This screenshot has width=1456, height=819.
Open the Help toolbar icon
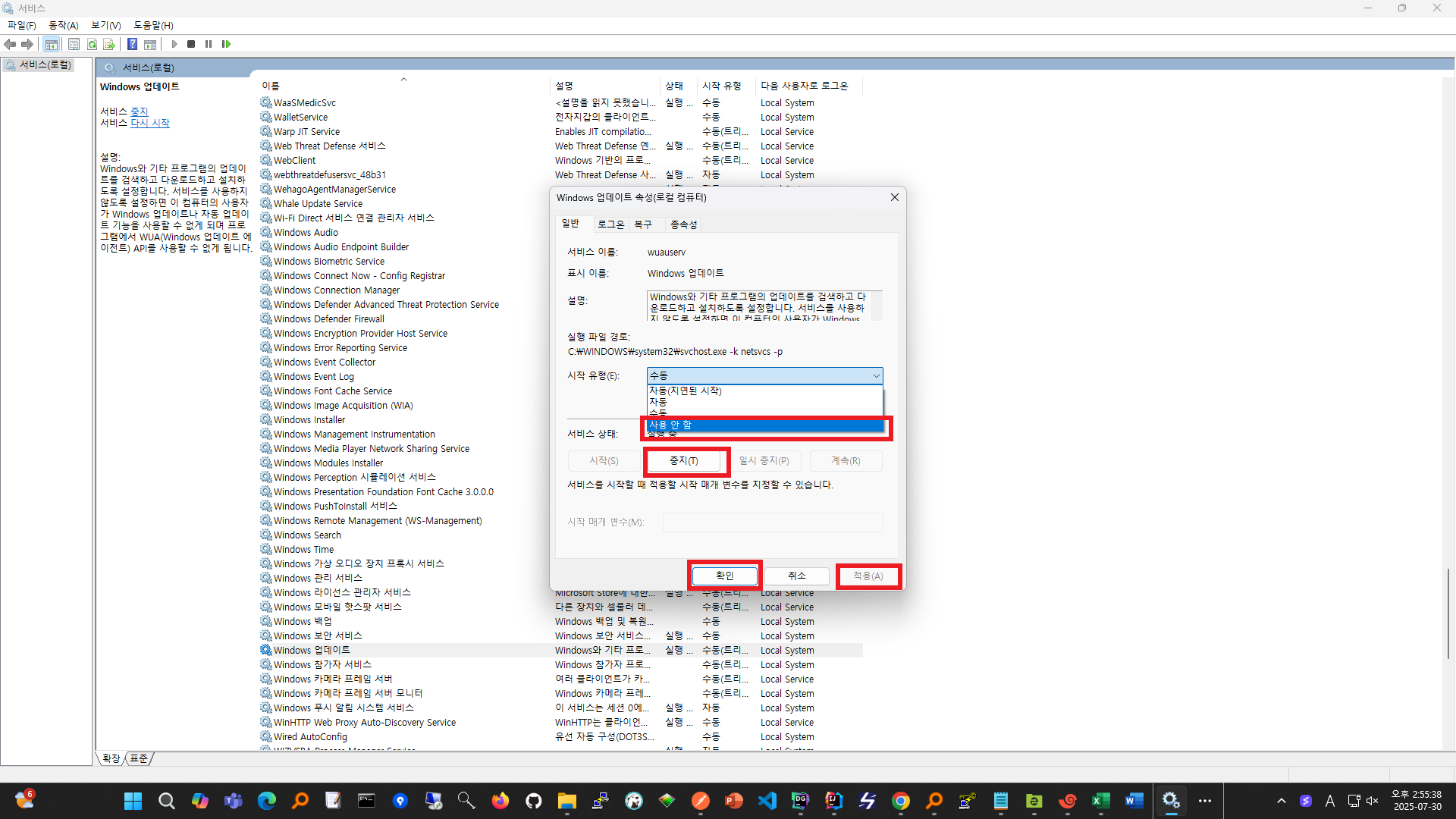[x=132, y=44]
